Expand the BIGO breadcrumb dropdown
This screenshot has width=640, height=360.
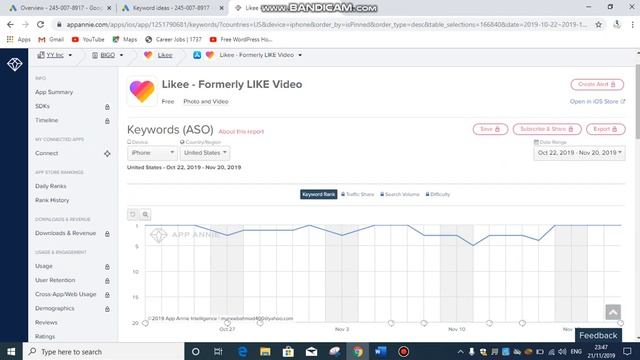(x=121, y=55)
